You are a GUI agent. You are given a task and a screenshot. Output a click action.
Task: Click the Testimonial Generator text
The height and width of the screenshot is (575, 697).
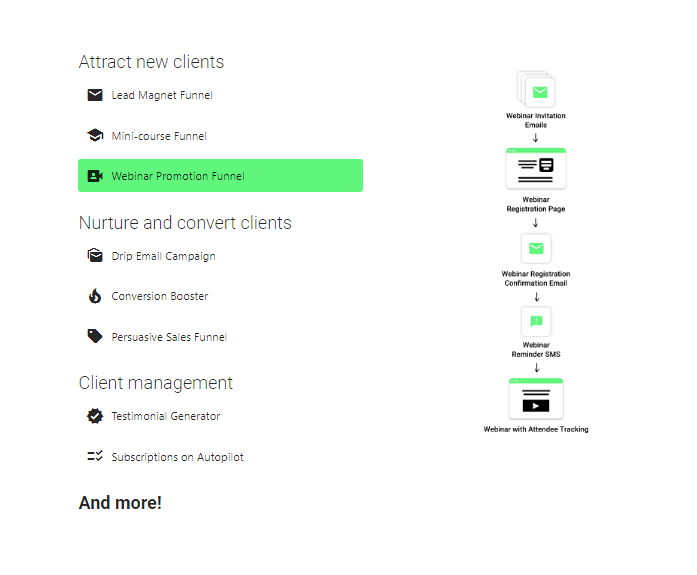click(166, 416)
